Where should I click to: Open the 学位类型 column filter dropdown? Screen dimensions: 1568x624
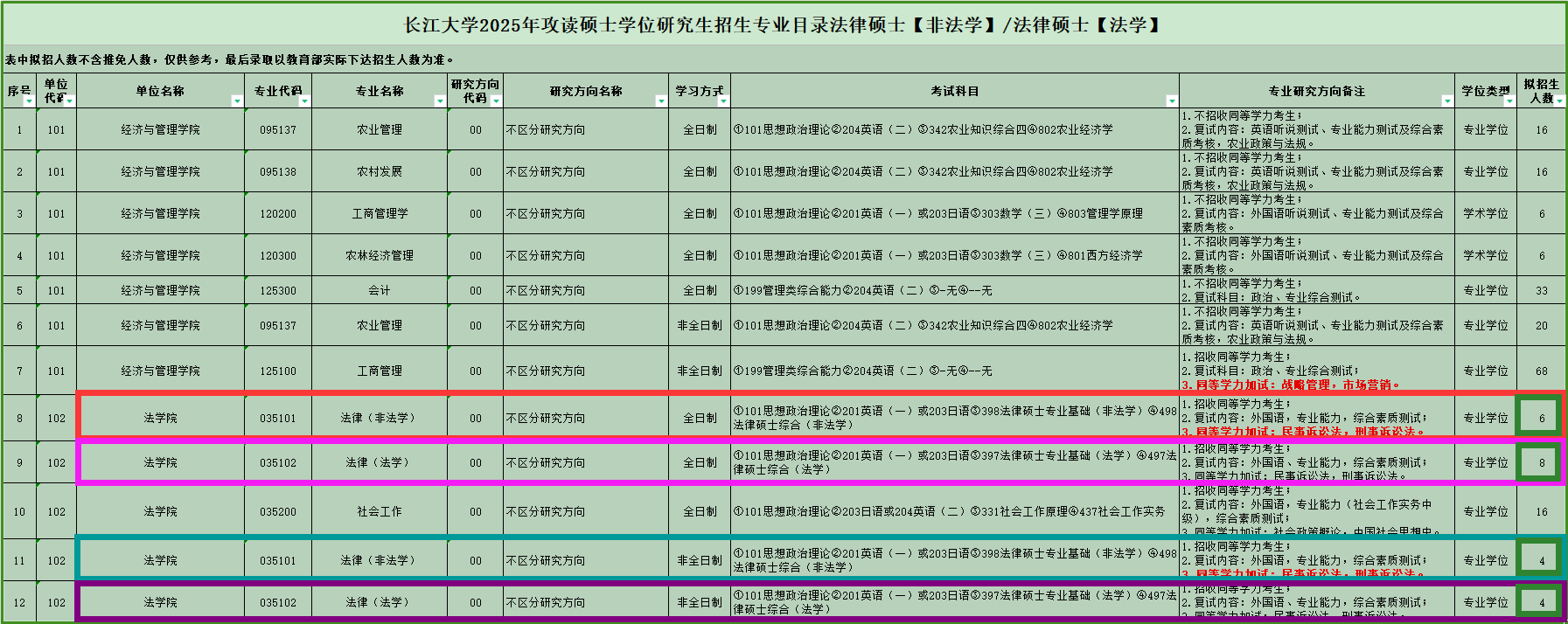1509,101
